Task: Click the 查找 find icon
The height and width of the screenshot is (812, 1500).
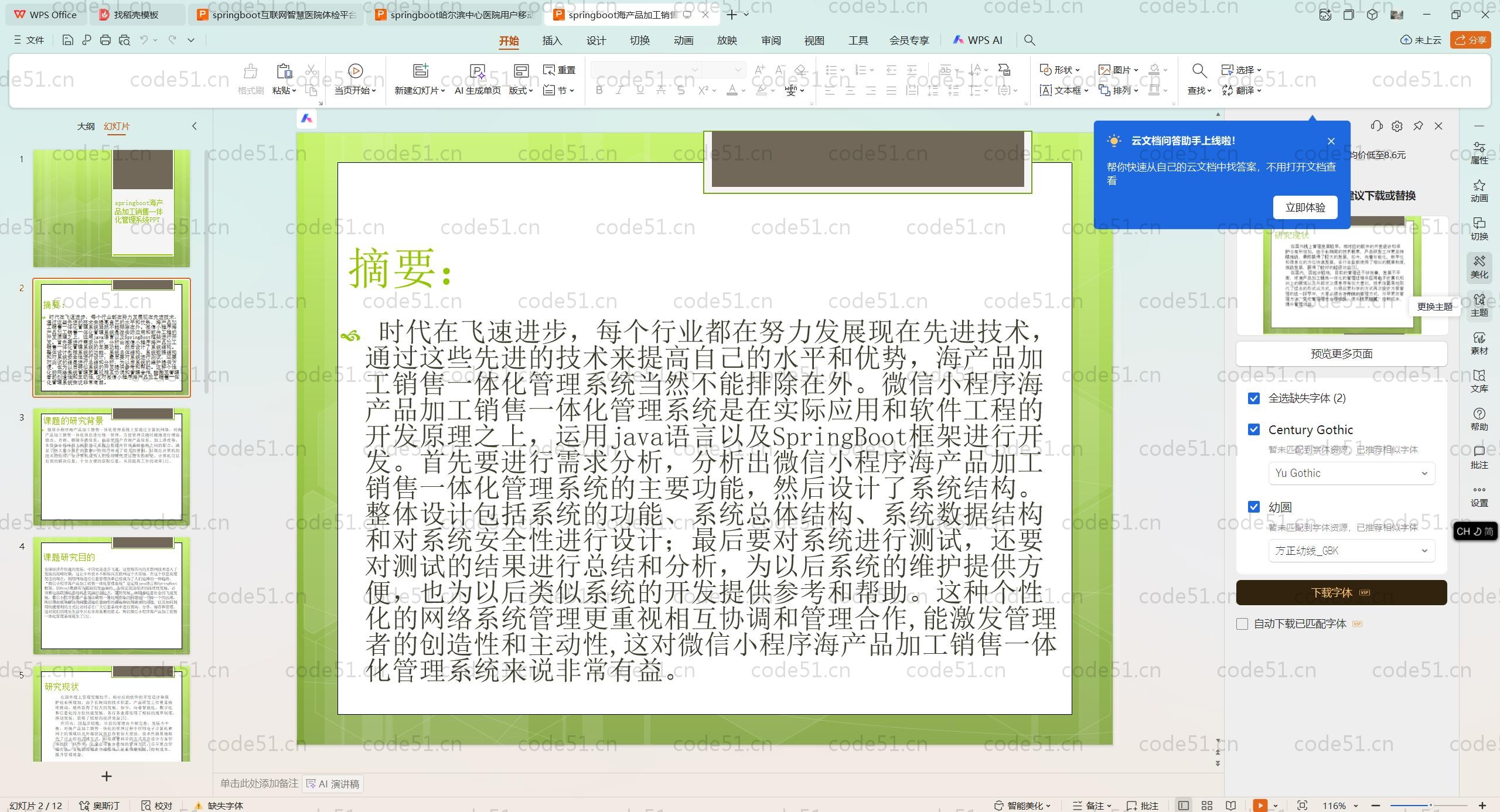Action: pyautogui.click(x=1199, y=71)
